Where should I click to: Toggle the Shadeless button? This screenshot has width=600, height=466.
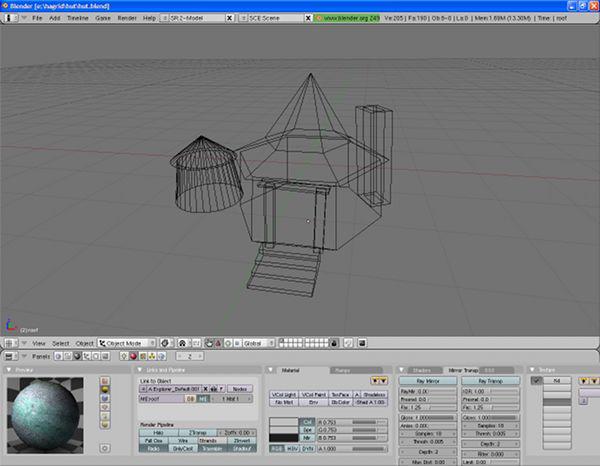[x=374, y=394]
